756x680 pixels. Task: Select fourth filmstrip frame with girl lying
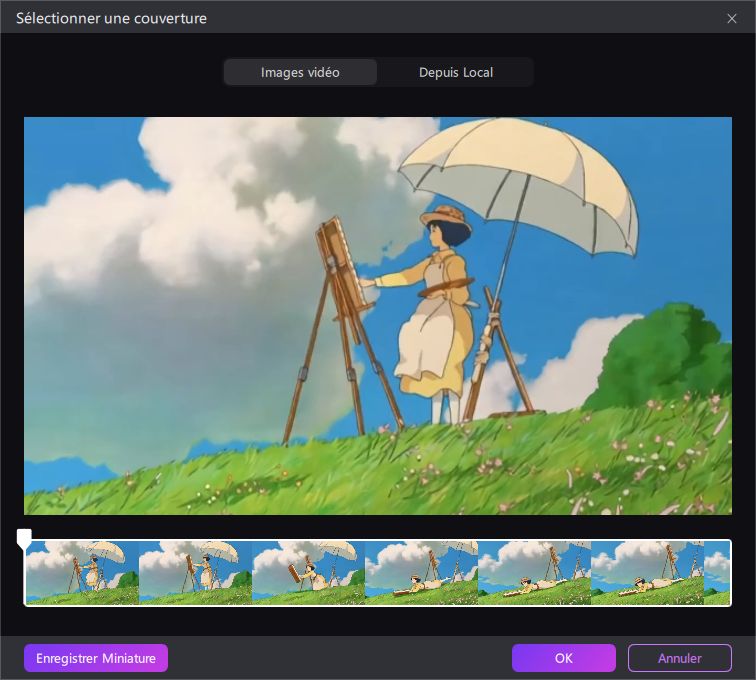pyautogui.click(x=421, y=573)
